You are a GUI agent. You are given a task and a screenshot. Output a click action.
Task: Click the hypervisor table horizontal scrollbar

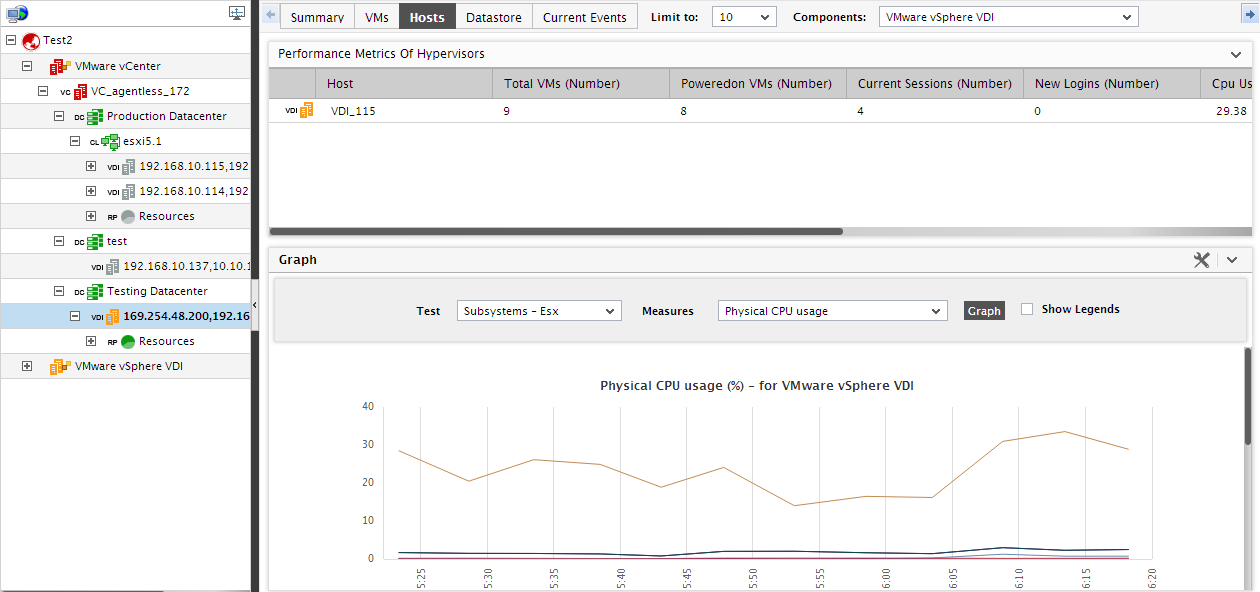point(556,231)
